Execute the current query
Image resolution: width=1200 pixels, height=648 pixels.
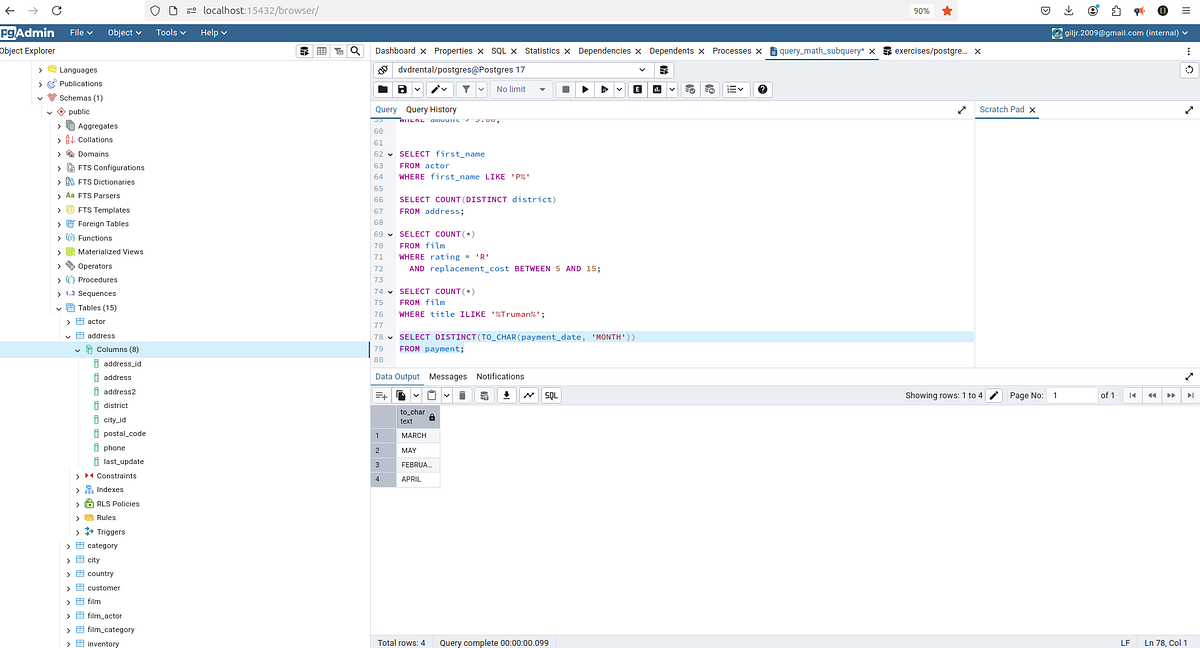[x=585, y=89]
